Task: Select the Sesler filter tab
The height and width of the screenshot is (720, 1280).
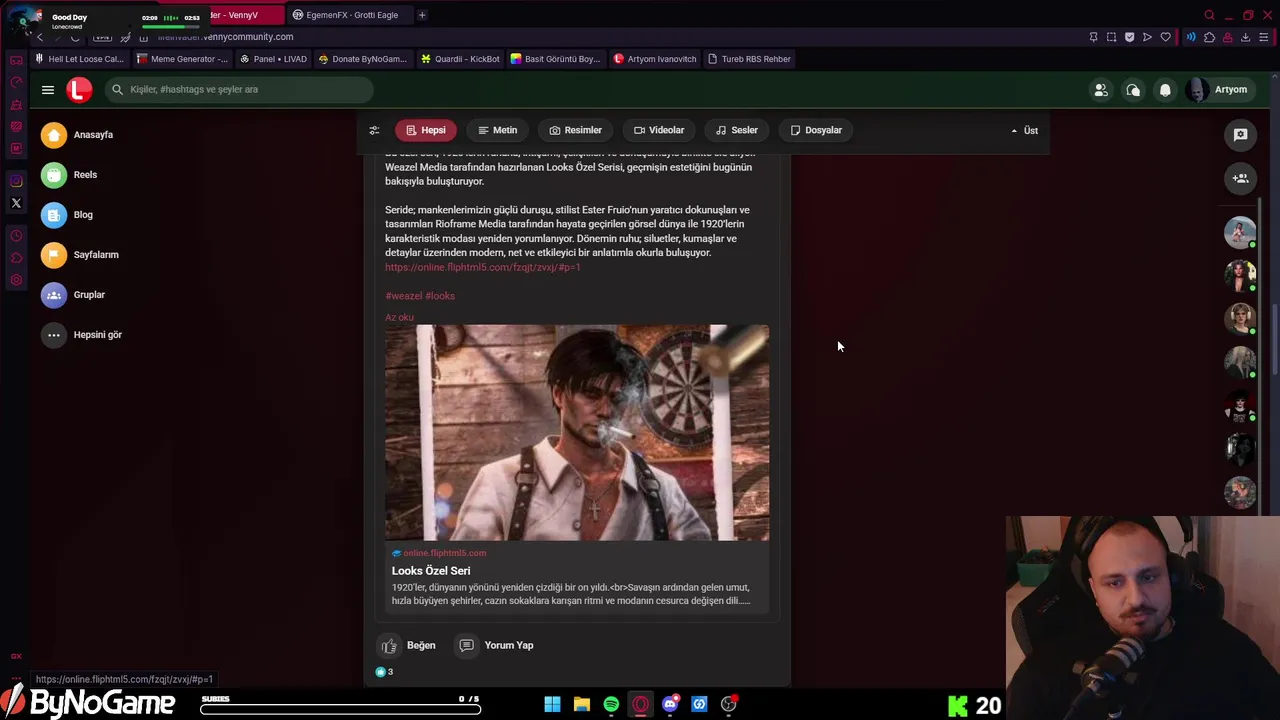Action: coord(737,130)
